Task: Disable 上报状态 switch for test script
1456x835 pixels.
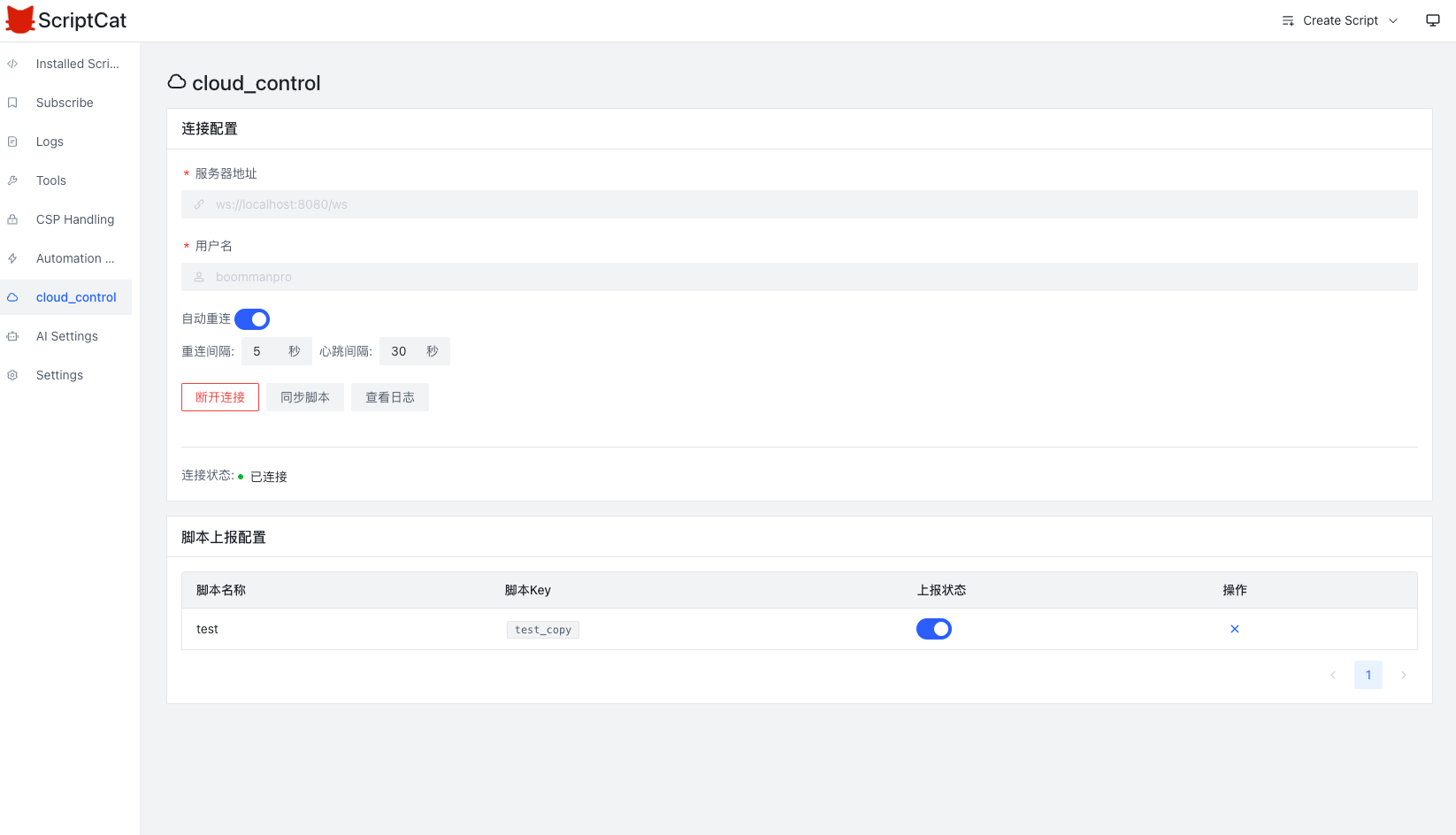Action: [x=933, y=629]
